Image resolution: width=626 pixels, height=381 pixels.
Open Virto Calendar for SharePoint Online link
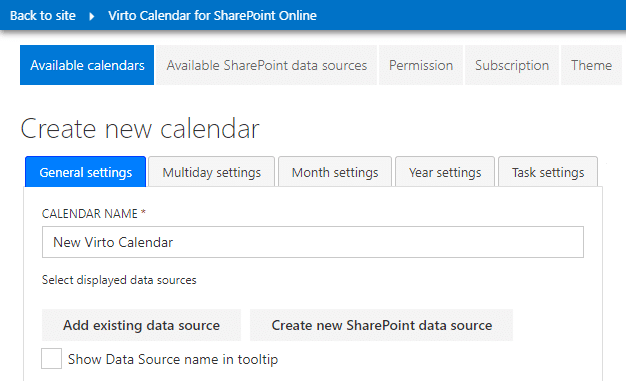(212, 16)
